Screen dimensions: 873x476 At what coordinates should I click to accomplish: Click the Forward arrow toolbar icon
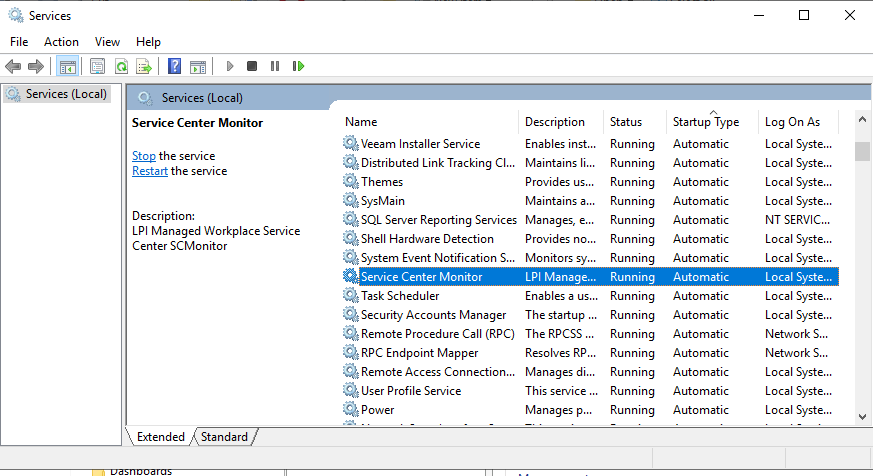point(36,67)
